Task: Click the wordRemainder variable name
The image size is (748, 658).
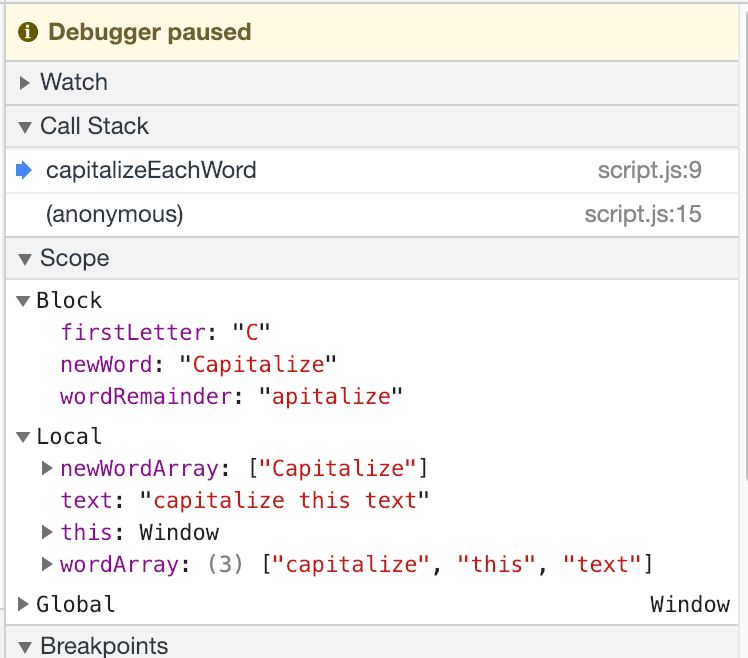Action: 146,397
